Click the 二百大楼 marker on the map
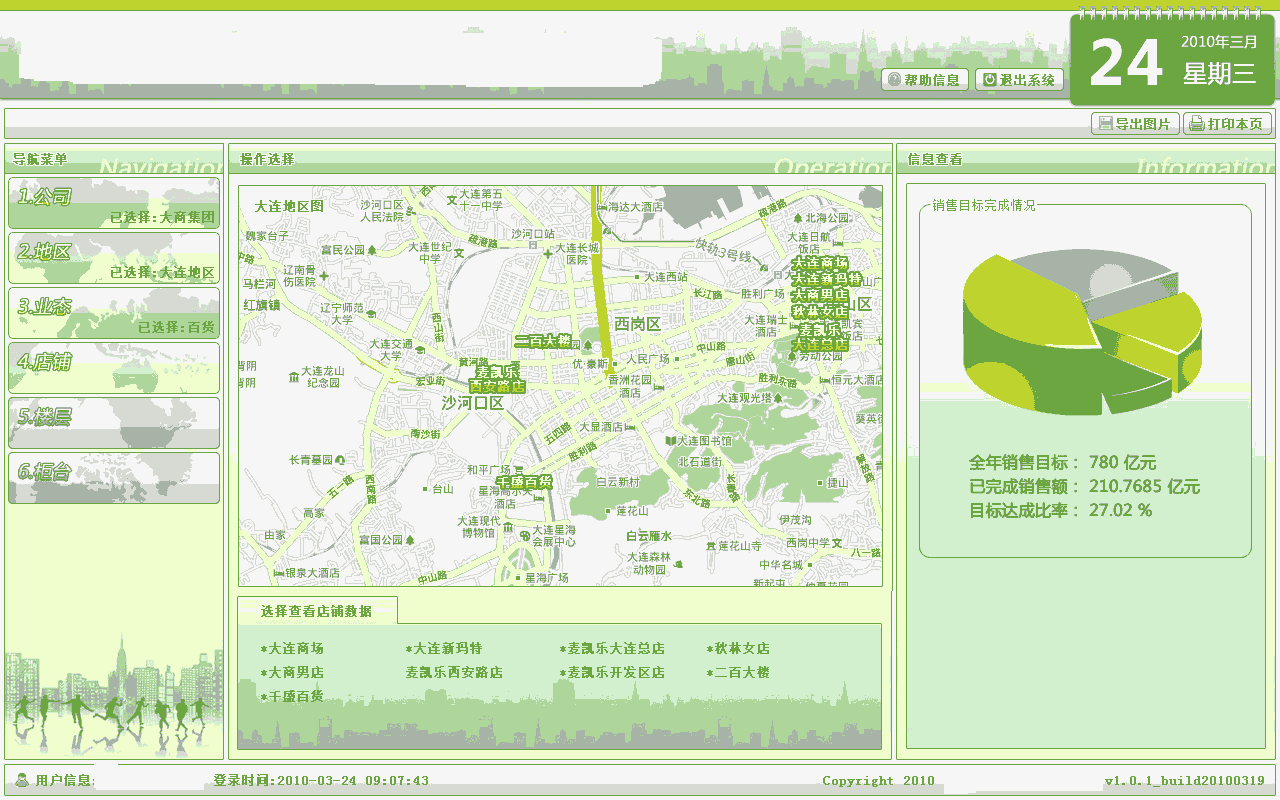Image resolution: width=1280 pixels, height=800 pixels. click(x=543, y=341)
